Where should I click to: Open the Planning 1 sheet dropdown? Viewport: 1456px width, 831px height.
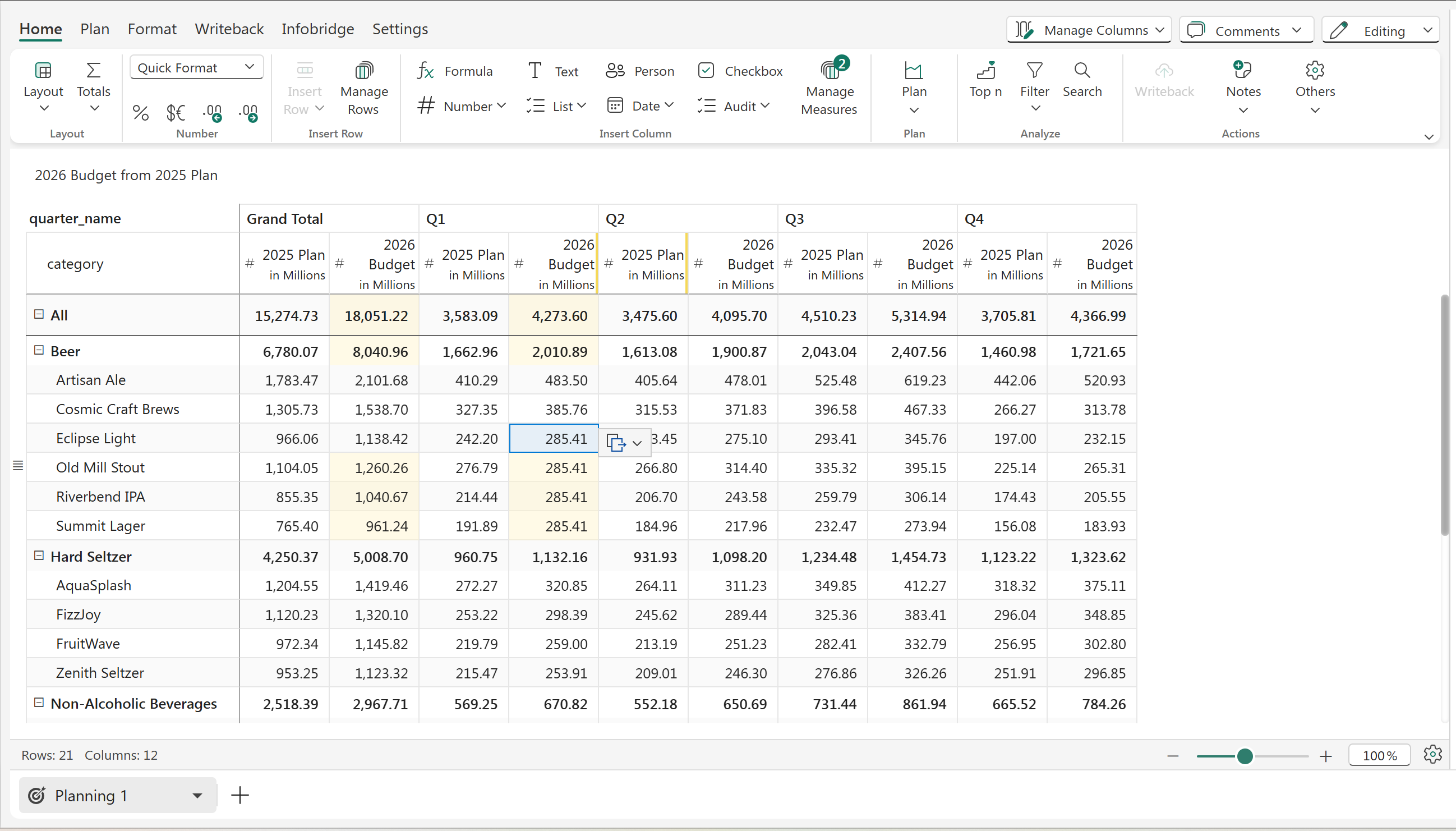point(197,795)
